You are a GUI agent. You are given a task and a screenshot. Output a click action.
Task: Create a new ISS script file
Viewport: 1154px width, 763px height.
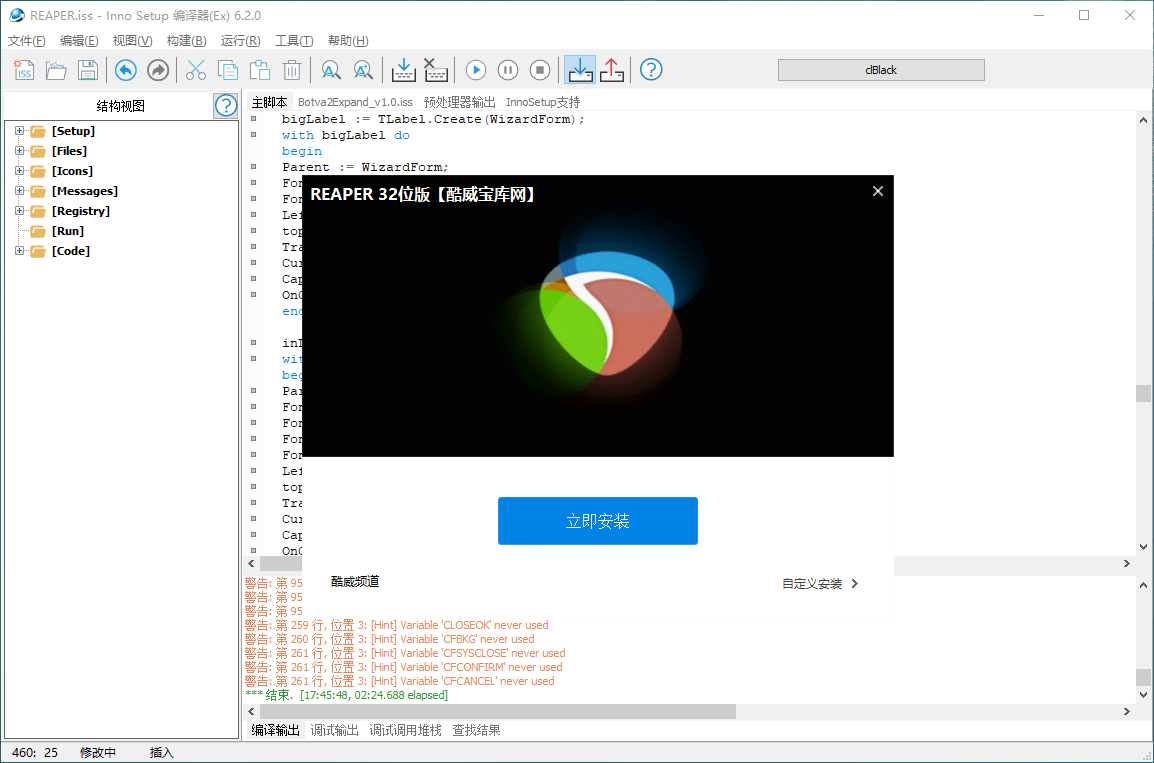tap(24, 70)
